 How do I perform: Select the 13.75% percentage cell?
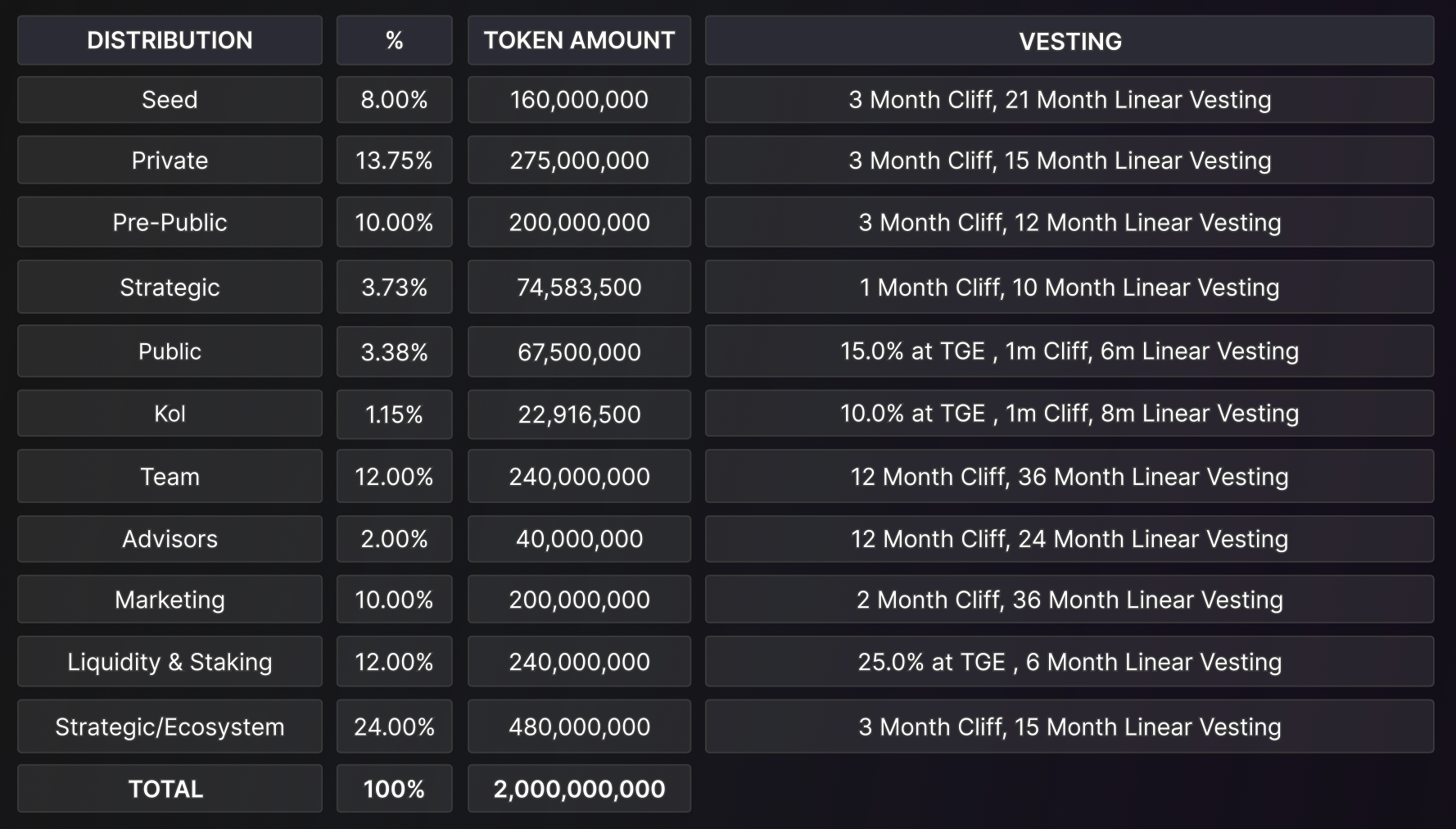[394, 161]
